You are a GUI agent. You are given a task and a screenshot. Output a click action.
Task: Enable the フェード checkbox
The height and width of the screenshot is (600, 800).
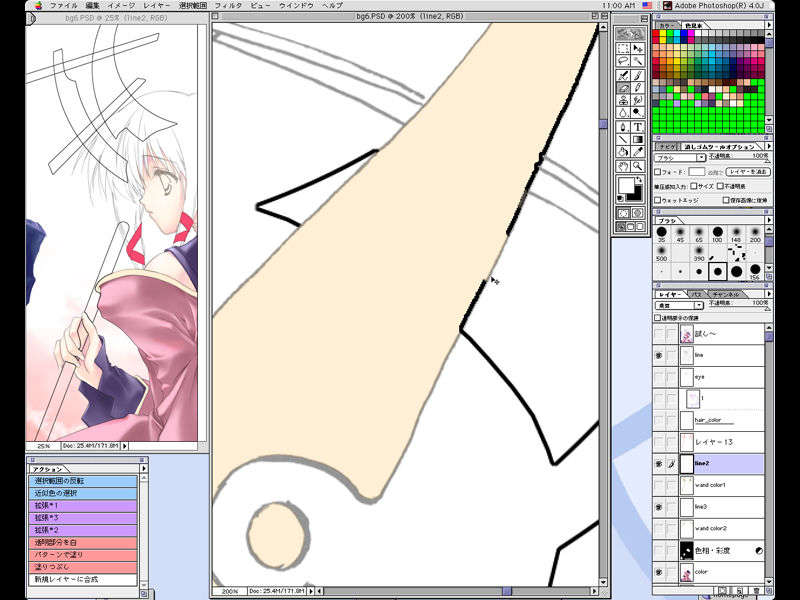click(x=658, y=172)
